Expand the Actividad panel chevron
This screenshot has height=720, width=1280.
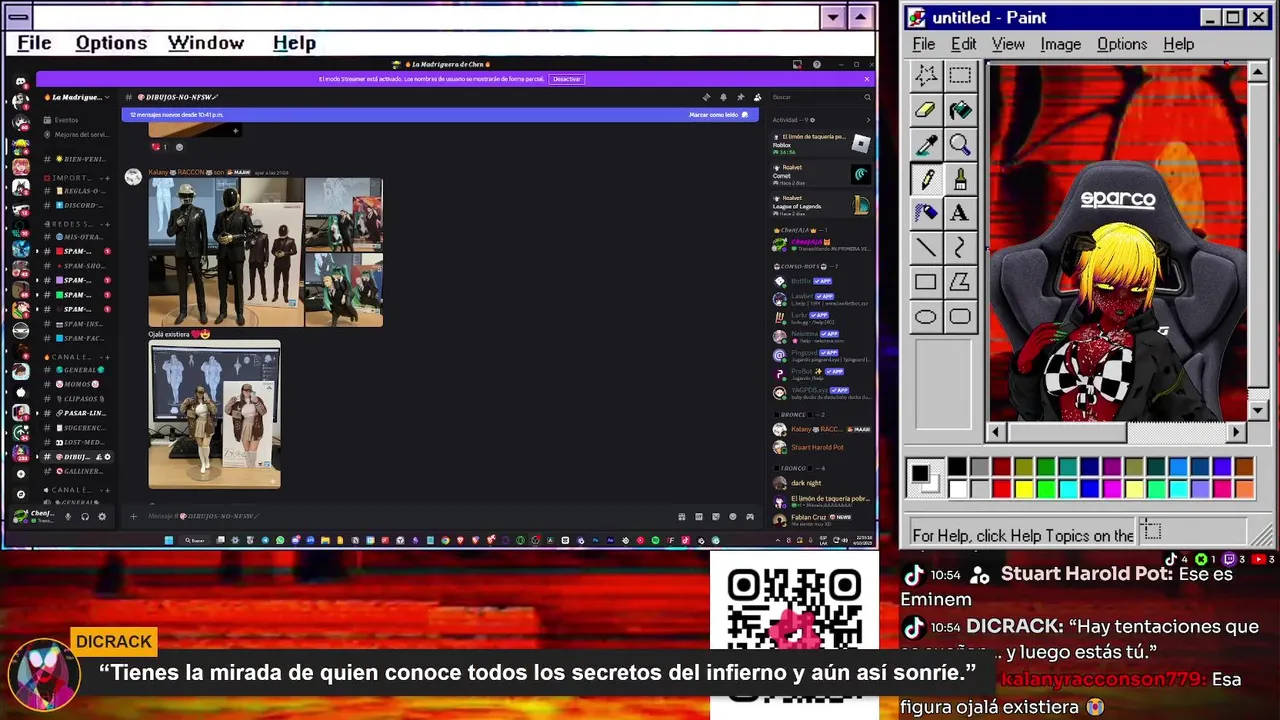coord(866,120)
